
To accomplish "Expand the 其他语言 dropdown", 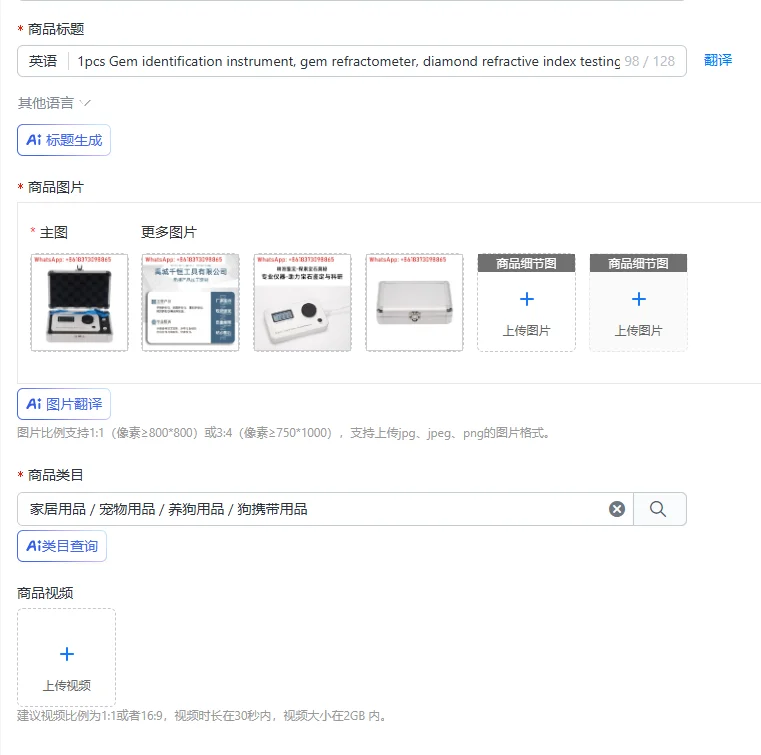I will coord(54,103).
